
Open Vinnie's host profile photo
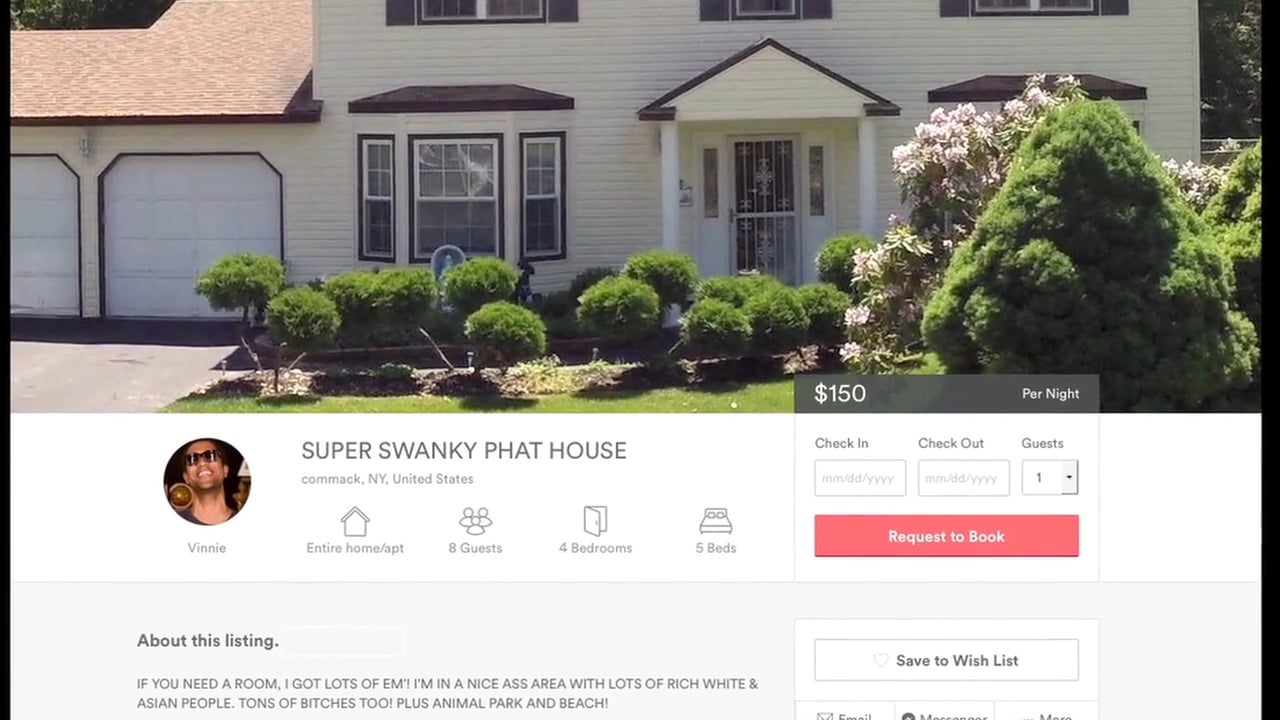coord(207,481)
